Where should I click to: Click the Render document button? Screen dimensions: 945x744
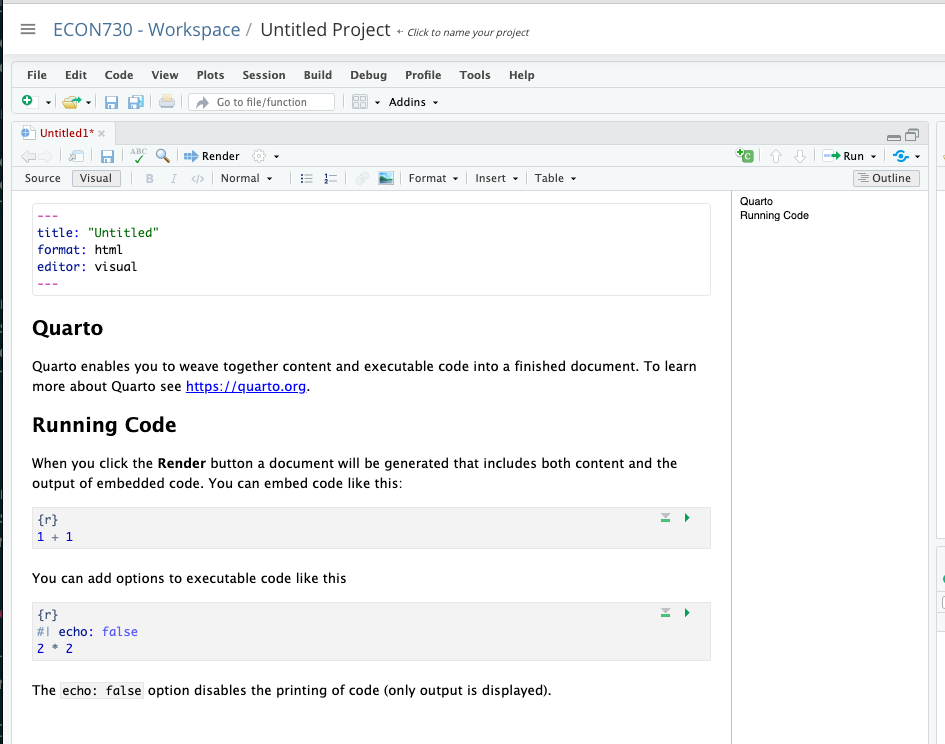(212, 156)
